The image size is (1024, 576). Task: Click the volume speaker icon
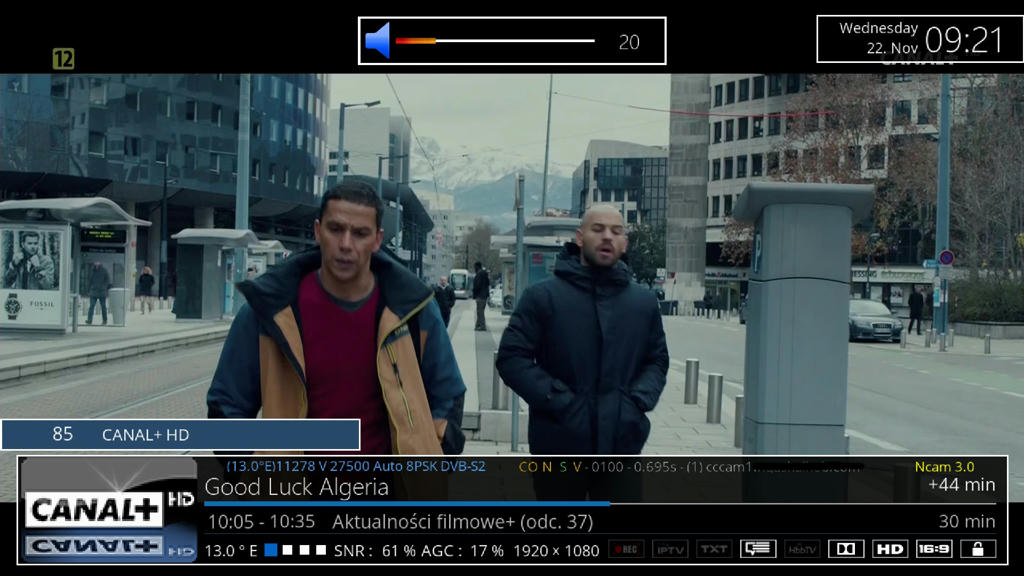click(377, 40)
